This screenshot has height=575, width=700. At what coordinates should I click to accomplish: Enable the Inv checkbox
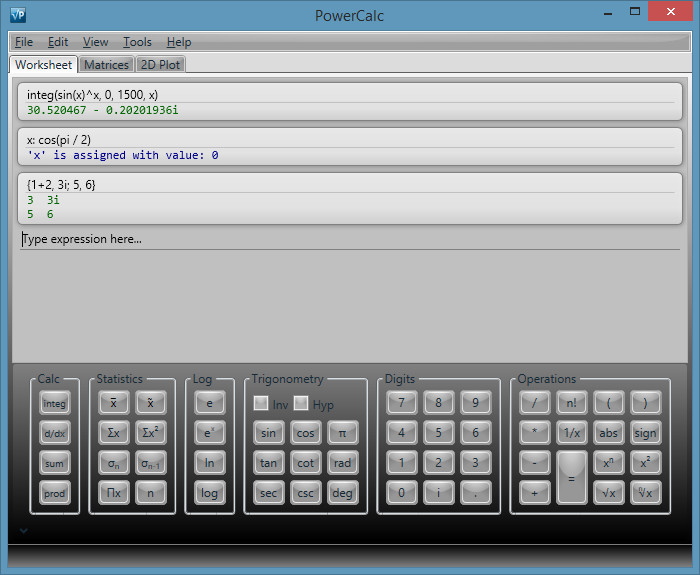(261, 403)
